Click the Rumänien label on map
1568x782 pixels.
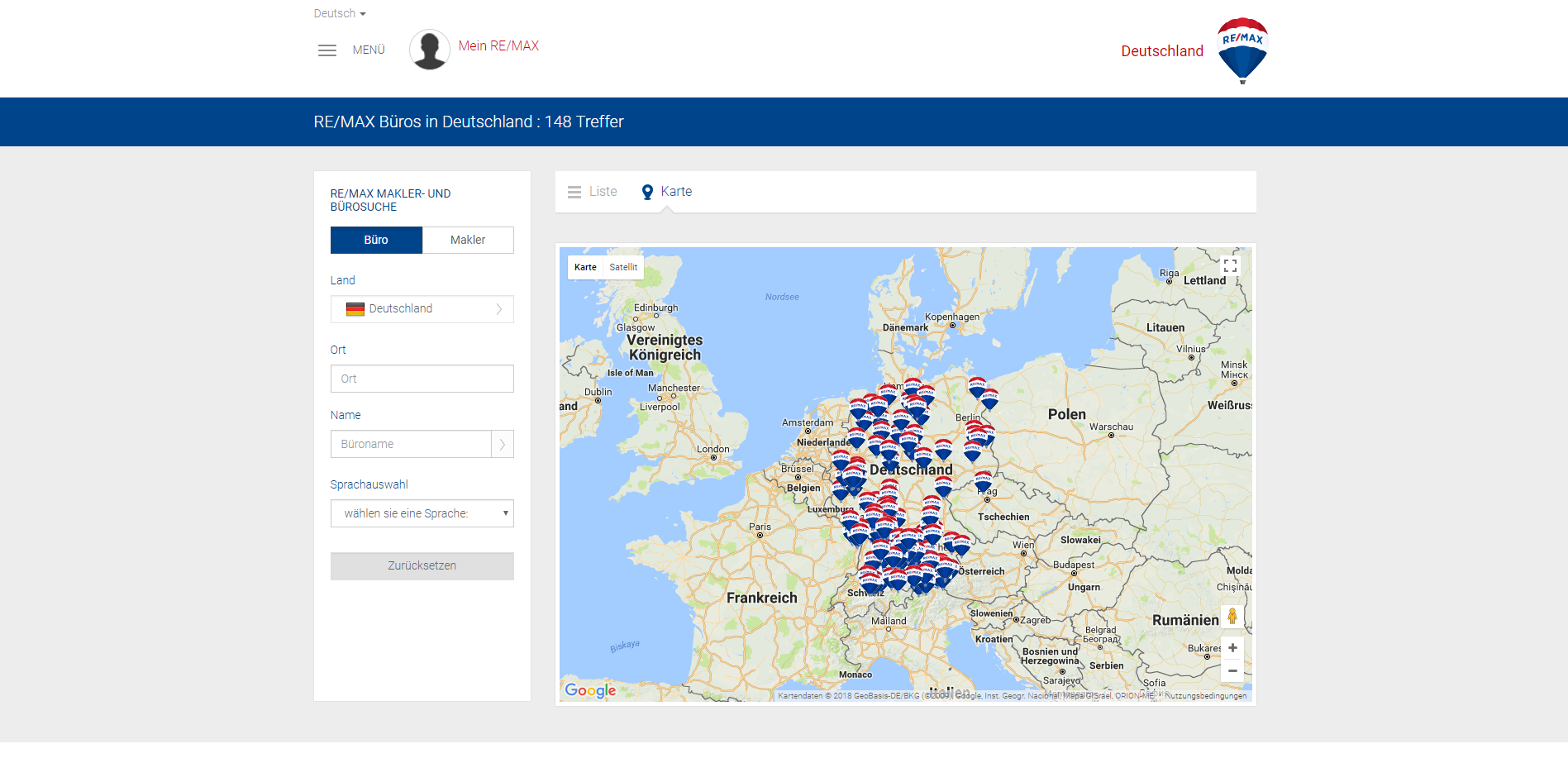click(x=1186, y=620)
